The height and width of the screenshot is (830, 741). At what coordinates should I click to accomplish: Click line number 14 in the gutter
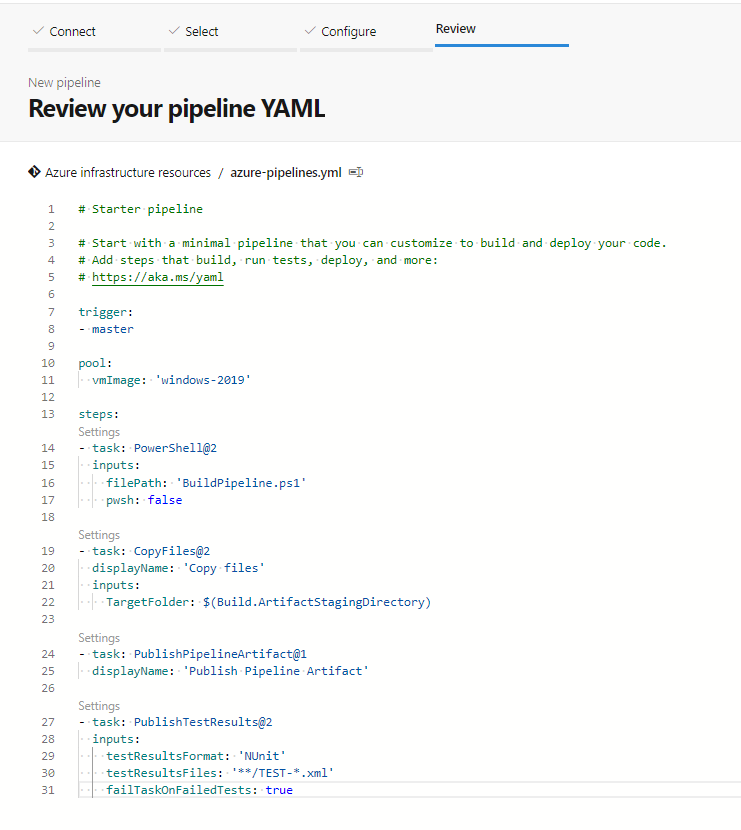click(x=48, y=448)
